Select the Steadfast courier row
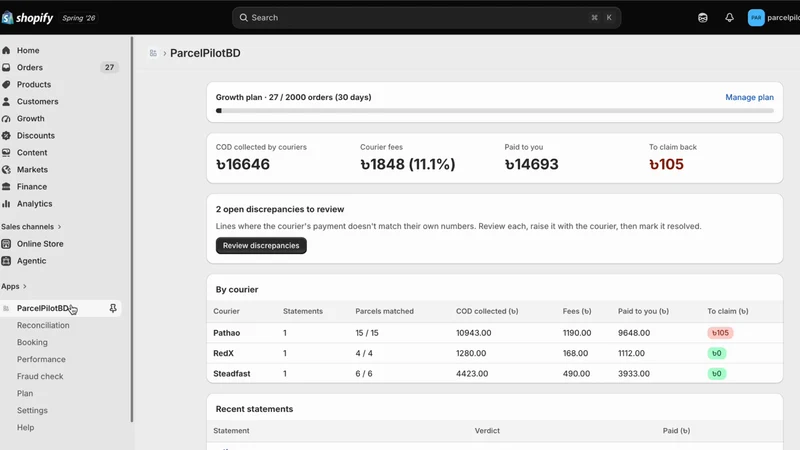Viewport: 800px width, 450px height. [x=494, y=373]
